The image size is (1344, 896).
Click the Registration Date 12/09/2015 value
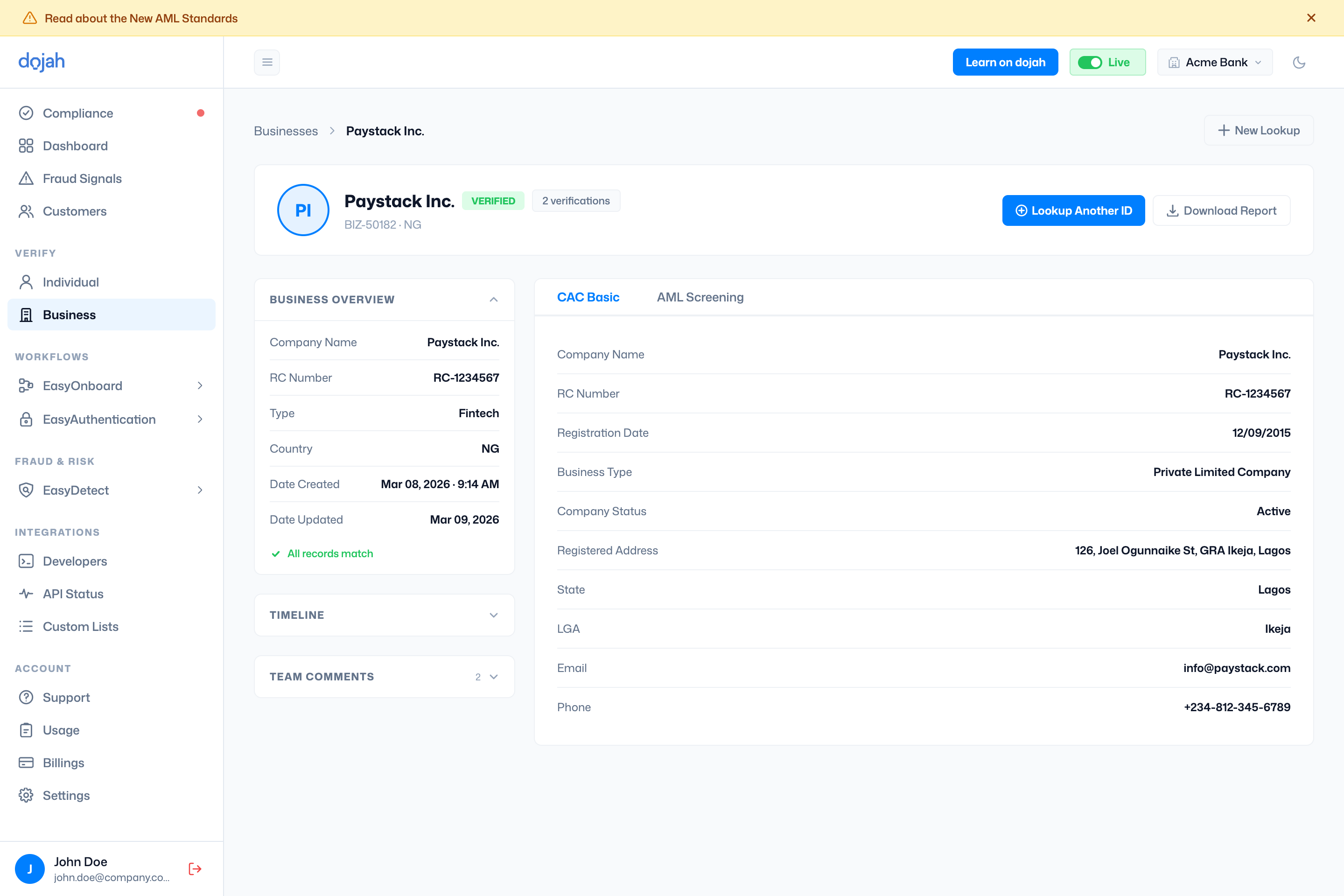point(1261,433)
